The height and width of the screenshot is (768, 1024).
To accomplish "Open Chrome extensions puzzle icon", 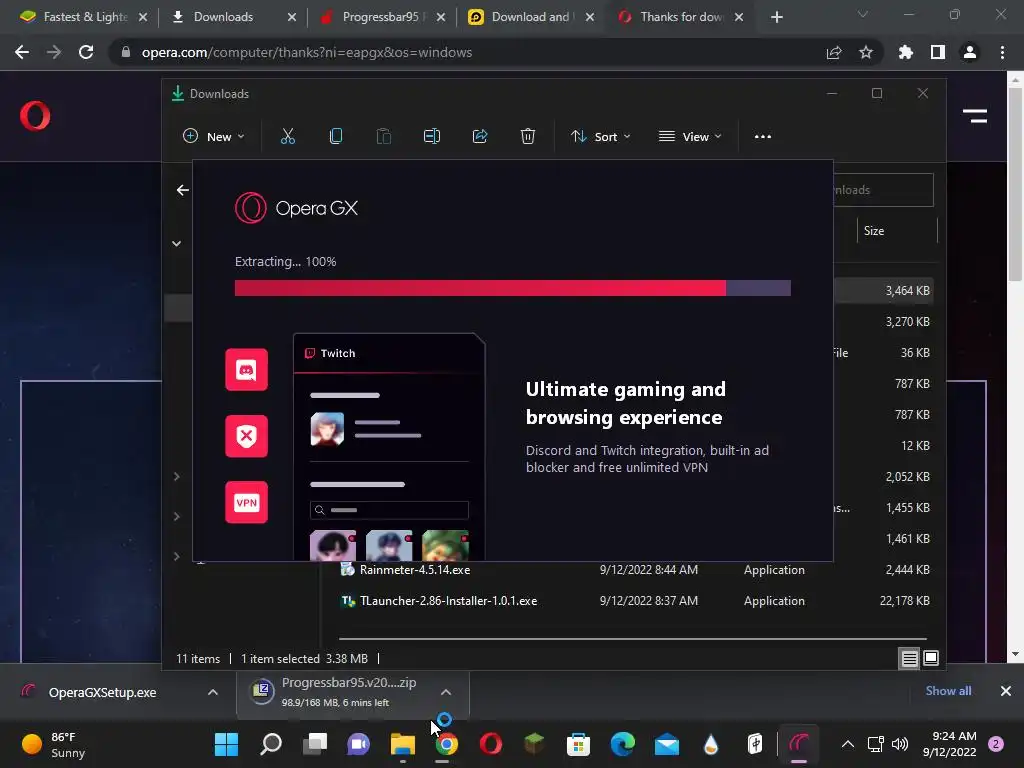I will click(906, 52).
